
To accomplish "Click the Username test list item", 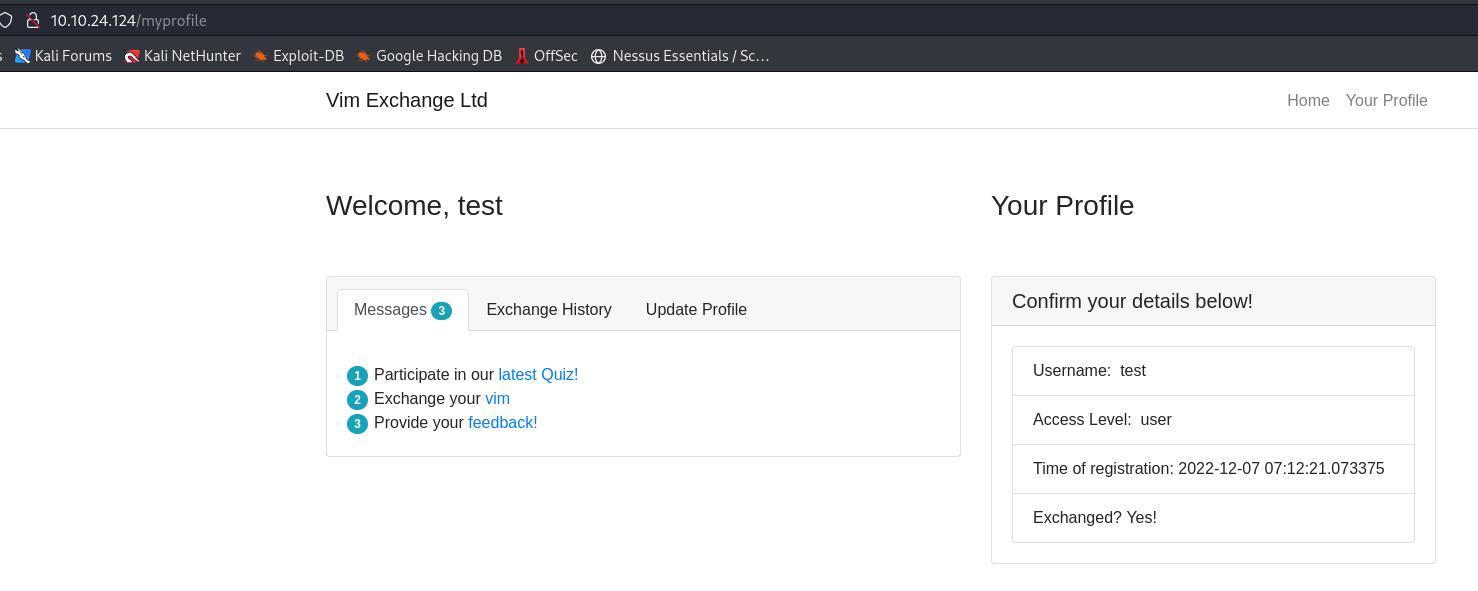I will (x=1212, y=371).
